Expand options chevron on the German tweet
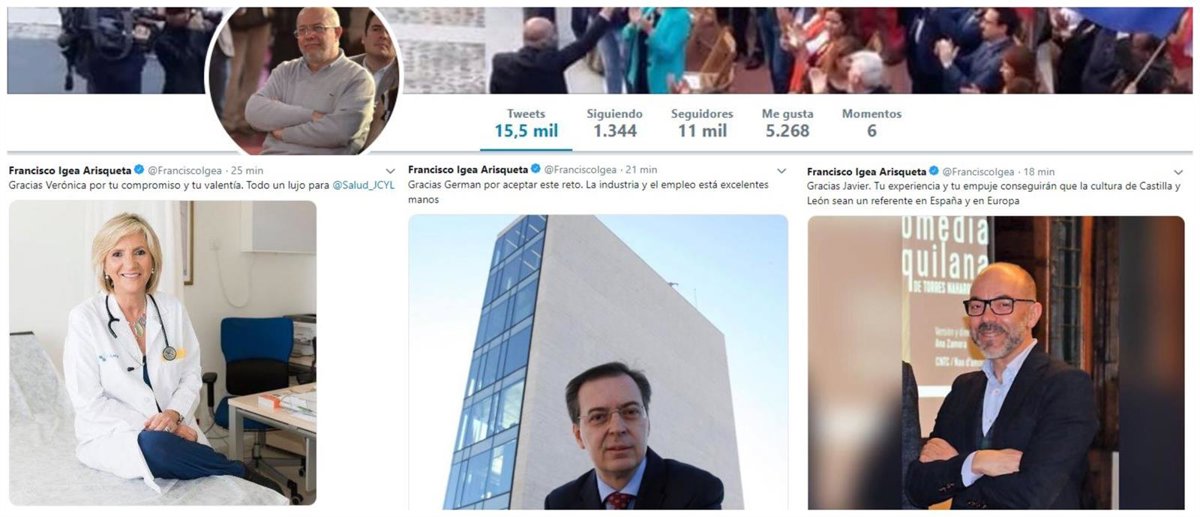Image resolution: width=1200 pixels, height=517 pixels. pos(781,172)
